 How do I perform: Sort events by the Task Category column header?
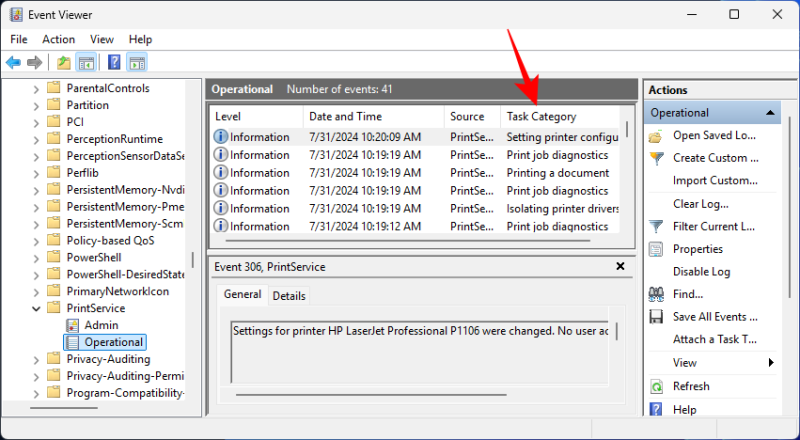tap(541, 116)
